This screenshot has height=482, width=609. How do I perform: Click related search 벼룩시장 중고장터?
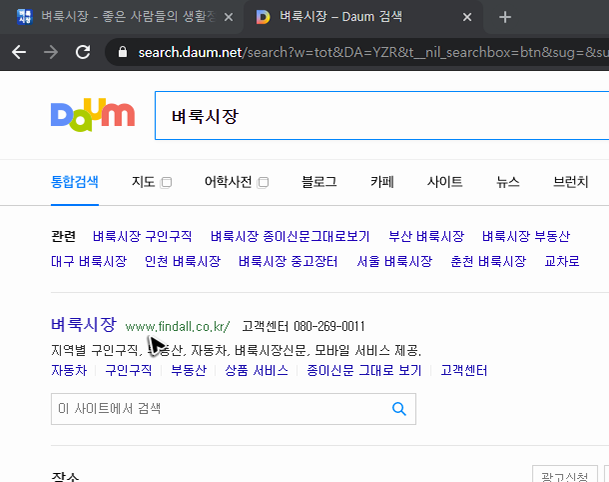point(288,261)
